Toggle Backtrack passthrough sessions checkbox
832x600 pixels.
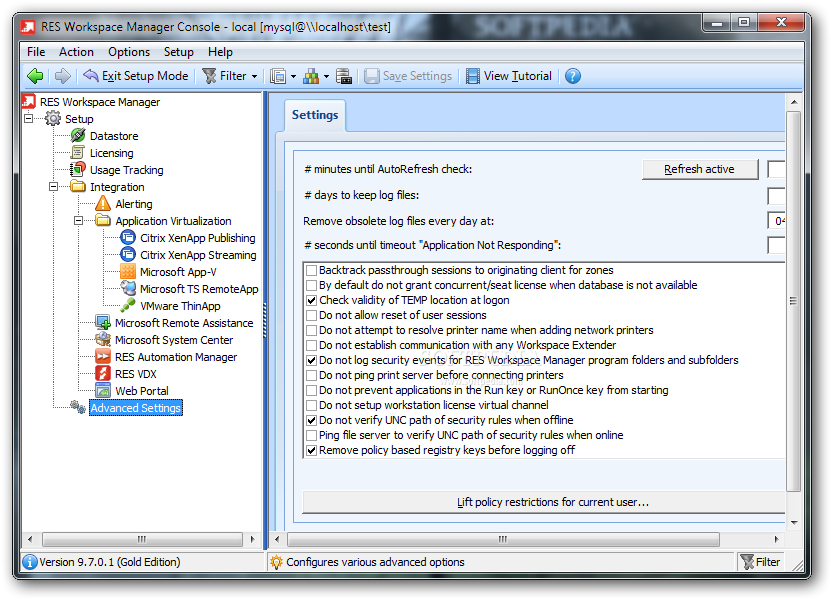(x=311, y=270)
